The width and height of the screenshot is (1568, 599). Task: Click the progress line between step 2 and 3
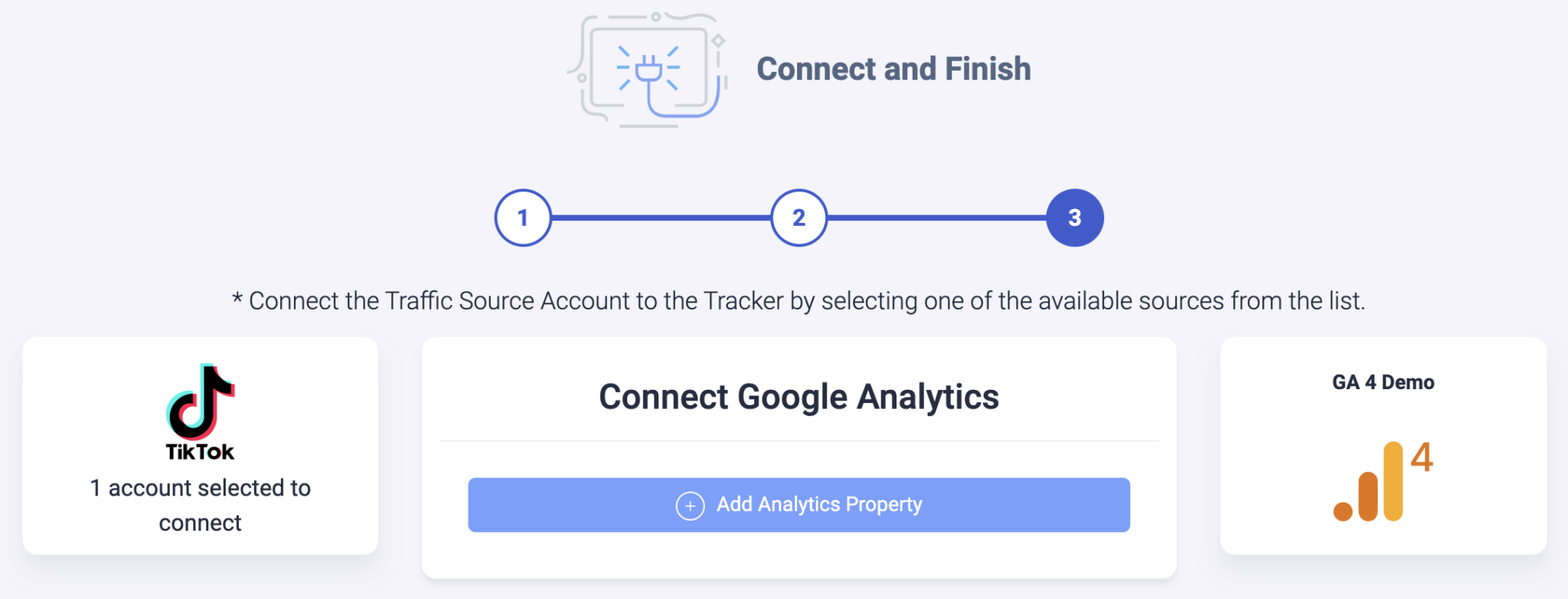[938, 218]
